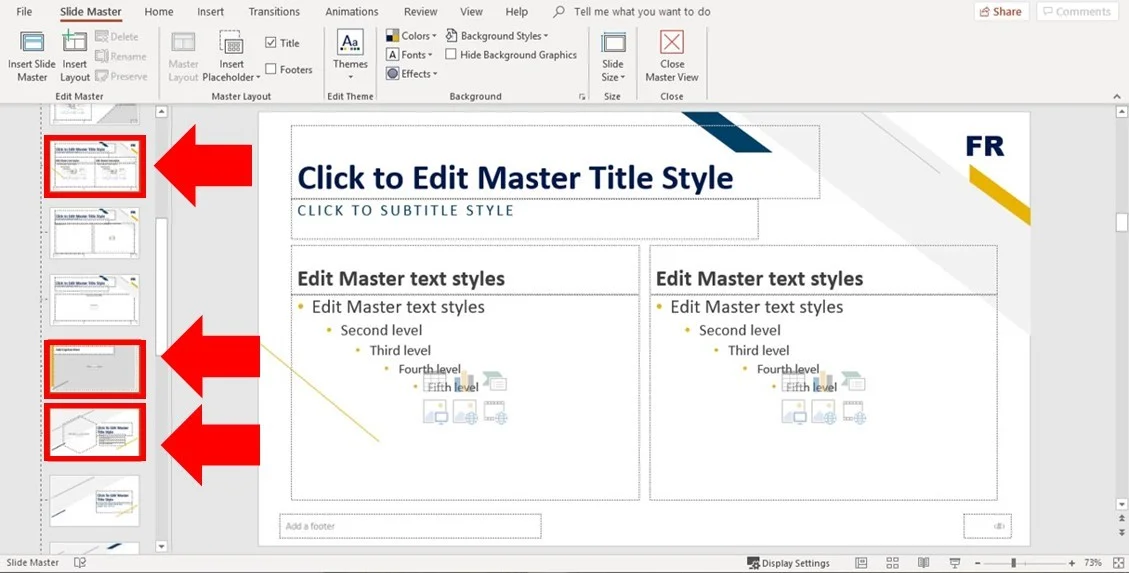Click the Slide Size icon

coord(613,42)
